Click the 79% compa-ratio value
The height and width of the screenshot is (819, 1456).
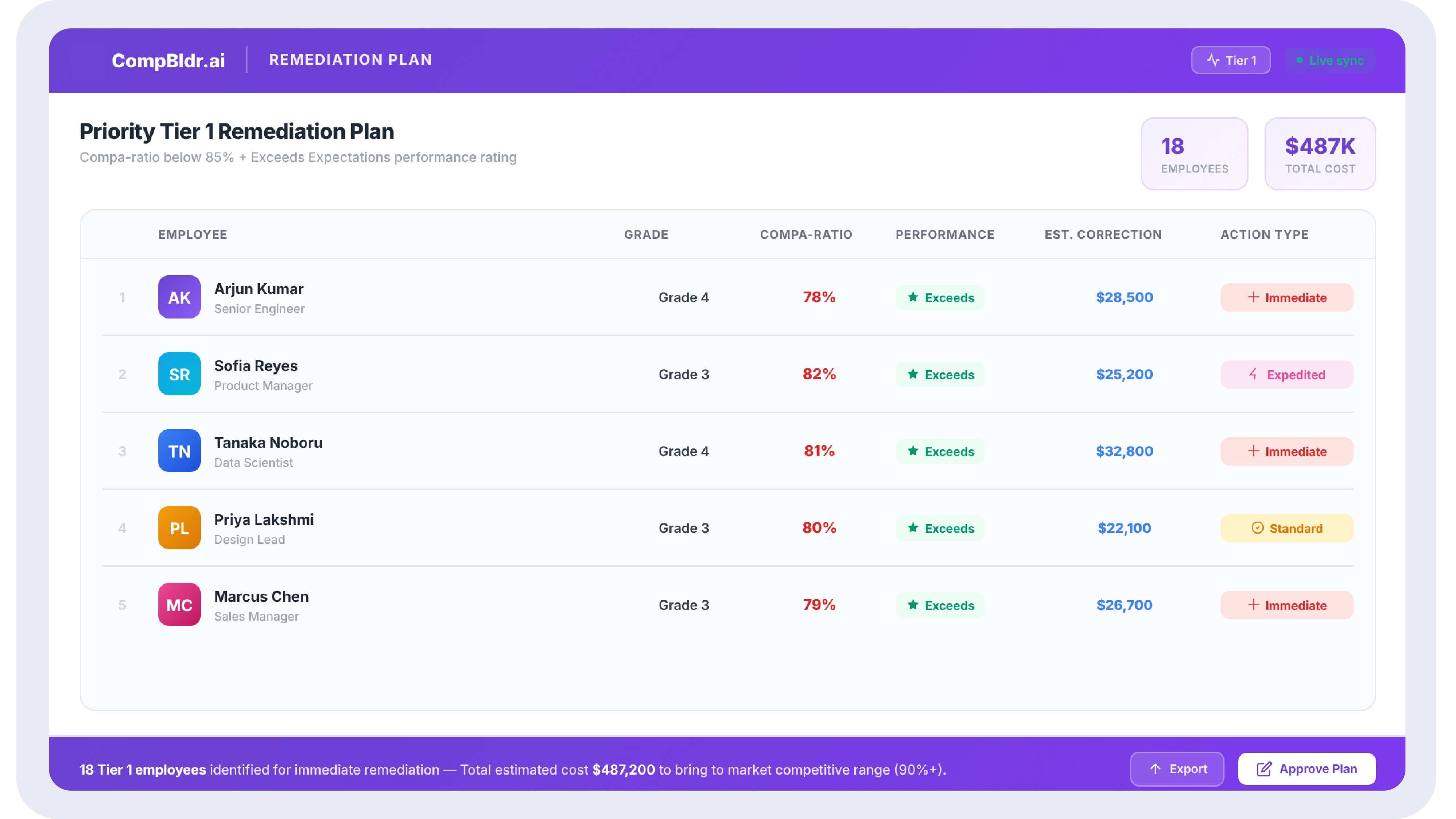[819, 604]
